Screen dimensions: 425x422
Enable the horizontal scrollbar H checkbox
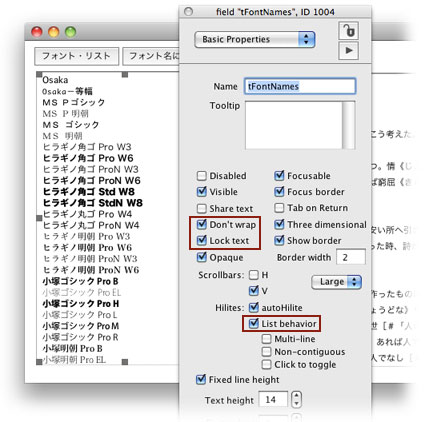coord(254,275)
